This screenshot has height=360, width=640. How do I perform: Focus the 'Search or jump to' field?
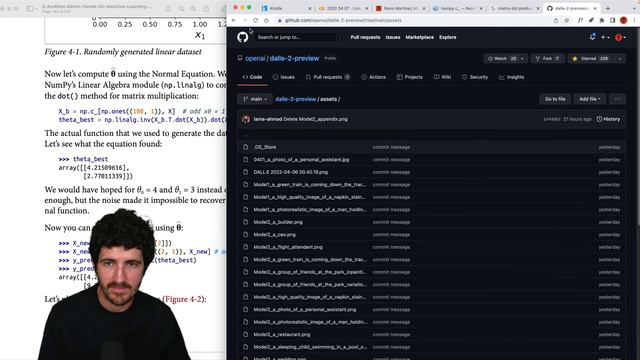pos(300,37)
